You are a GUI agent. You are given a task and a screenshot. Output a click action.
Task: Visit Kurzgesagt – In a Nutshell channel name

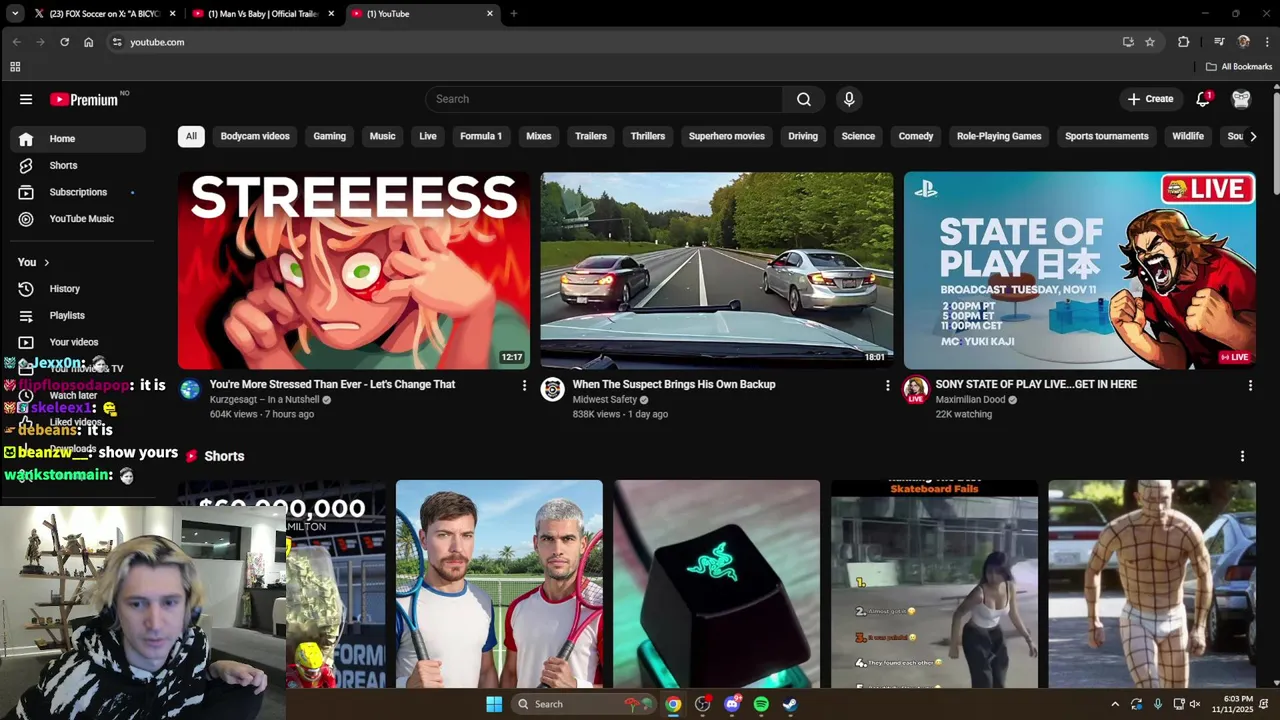tap(264, 400)
